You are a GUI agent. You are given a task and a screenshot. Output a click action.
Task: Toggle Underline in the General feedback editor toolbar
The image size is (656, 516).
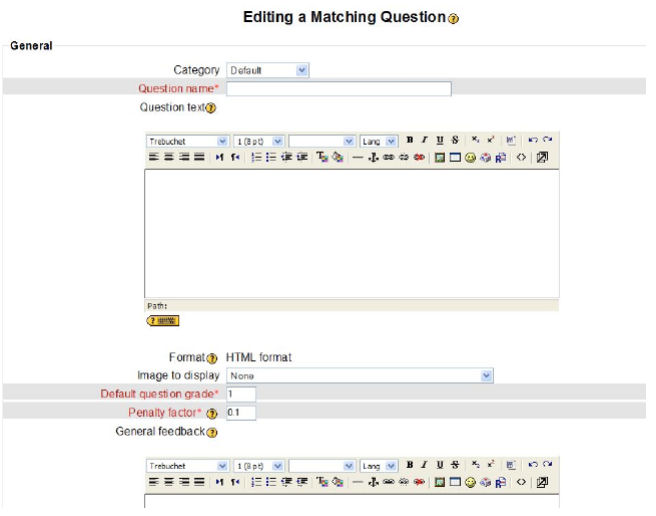[439, 466]
